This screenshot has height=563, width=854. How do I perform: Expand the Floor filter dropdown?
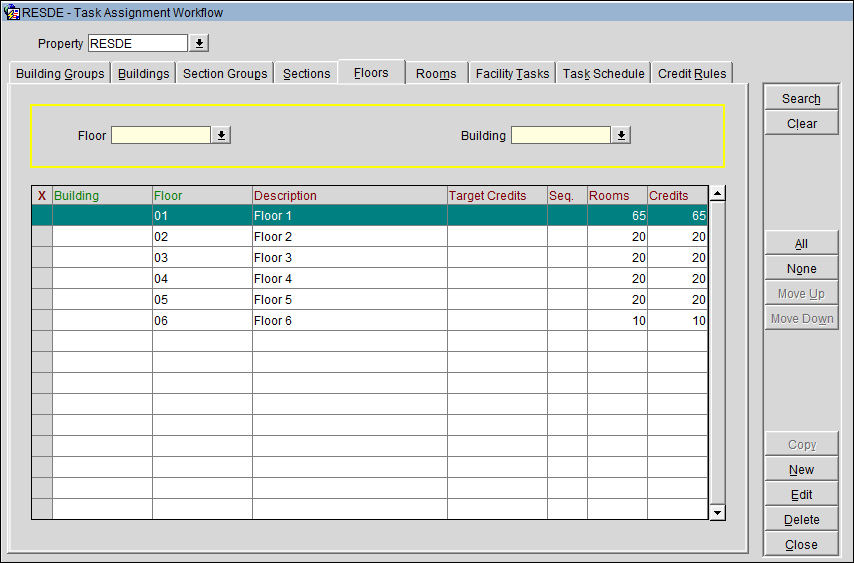pyautogui.click(x=222, y=135)
